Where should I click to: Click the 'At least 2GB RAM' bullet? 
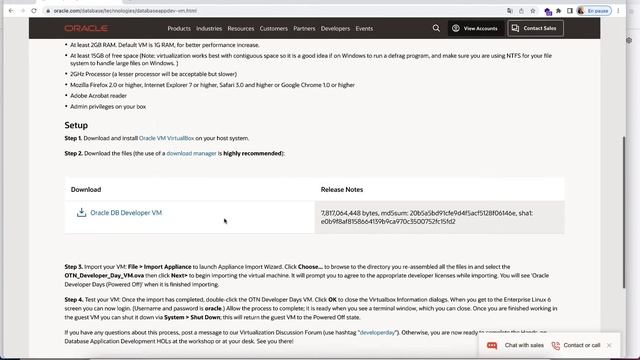click(x=164, y=45)
